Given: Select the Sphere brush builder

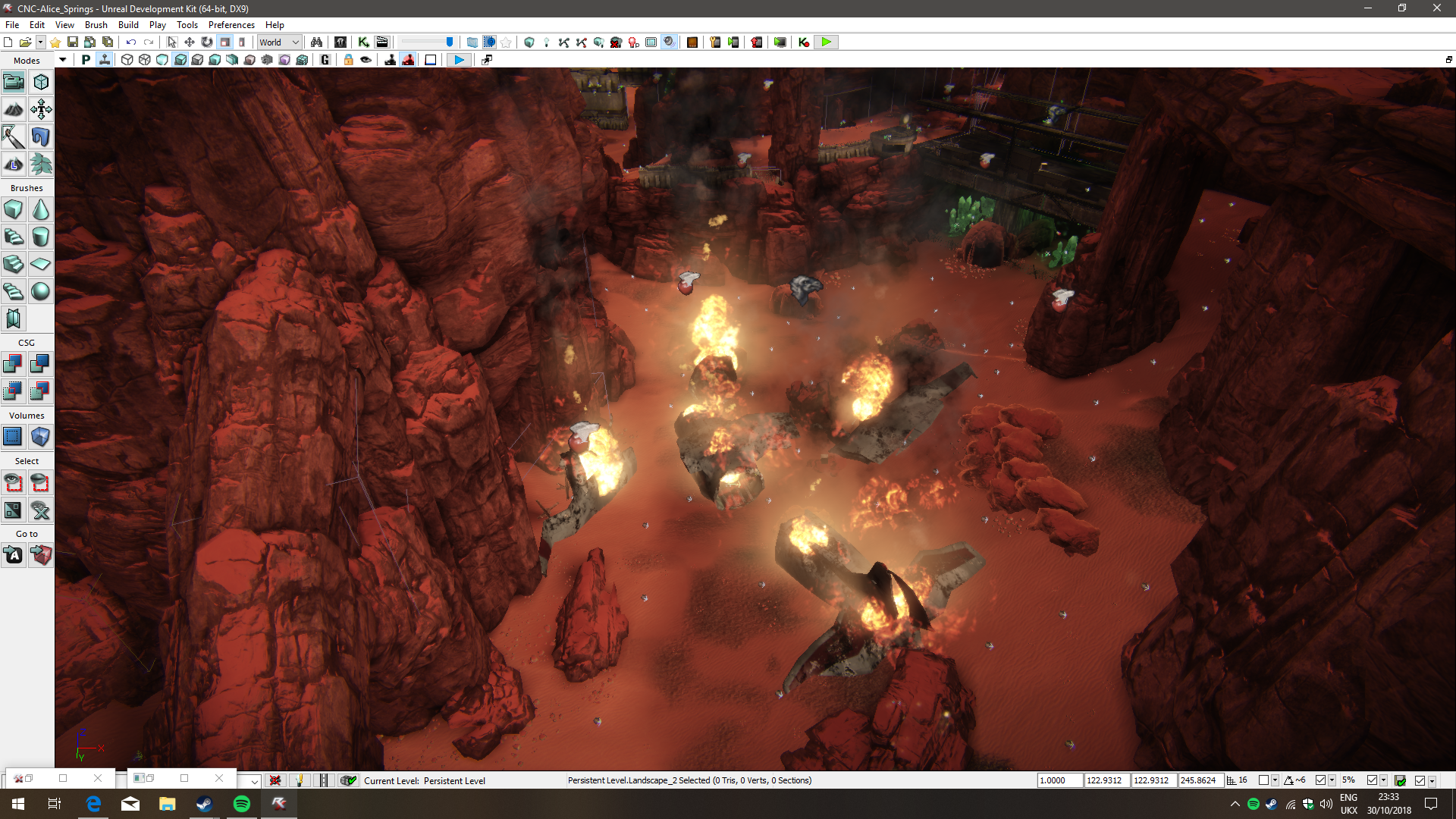Looking at the screenshot, I should tap(41, 291).
